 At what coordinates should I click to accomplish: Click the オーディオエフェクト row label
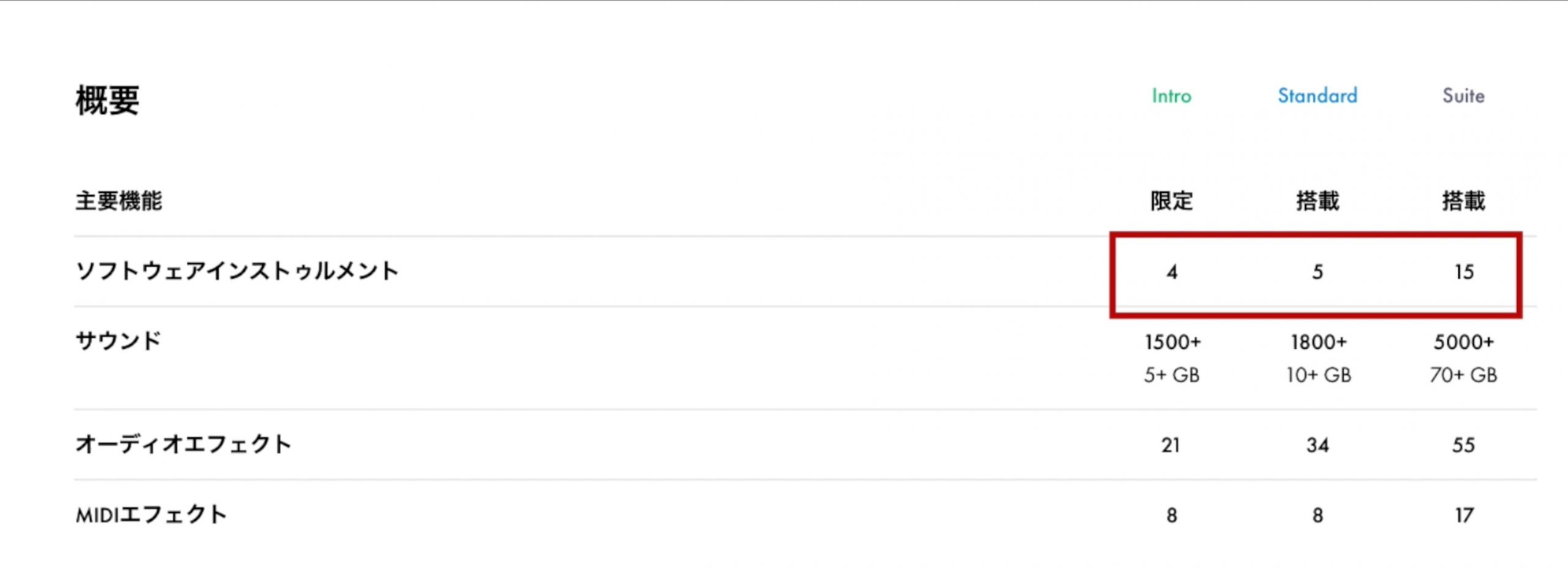pos(183,444)
